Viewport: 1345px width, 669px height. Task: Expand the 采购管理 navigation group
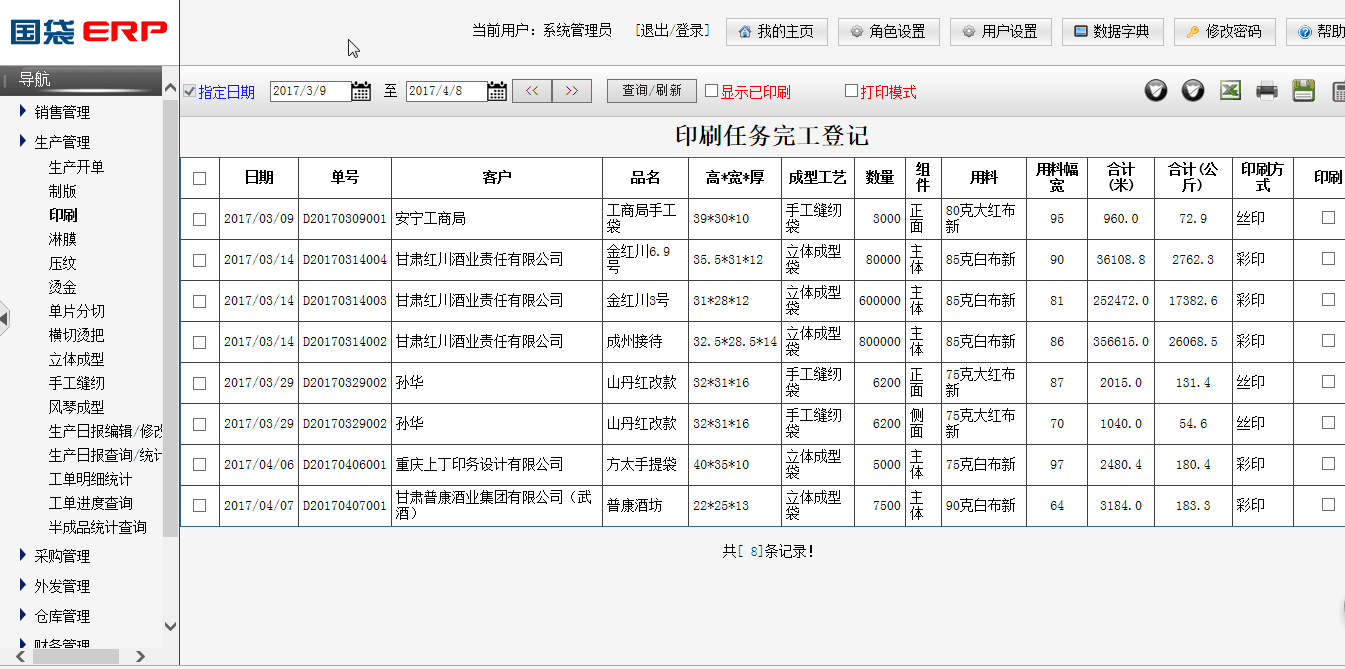61,556
